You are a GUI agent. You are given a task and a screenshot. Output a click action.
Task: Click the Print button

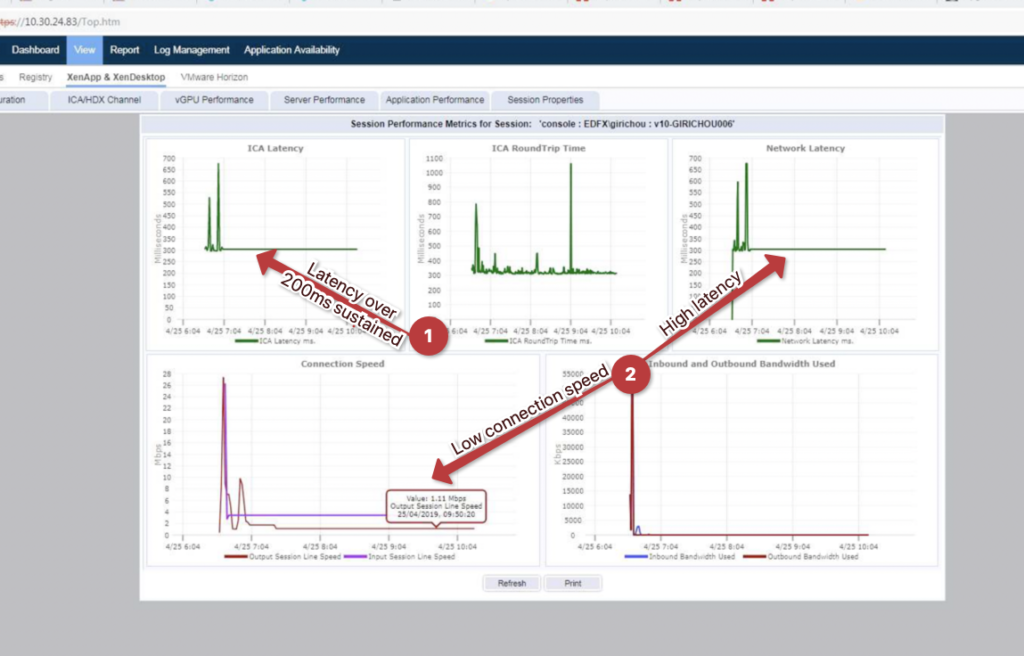click(573, 583)
